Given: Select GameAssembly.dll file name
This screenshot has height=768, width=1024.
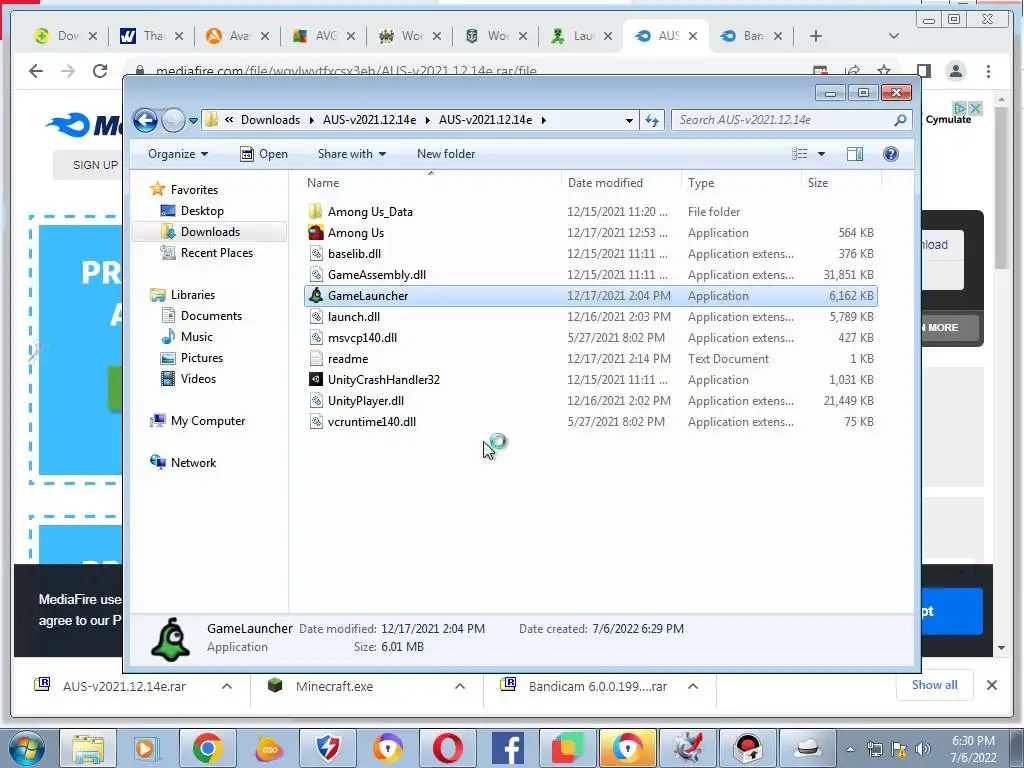Looking at the screenshot, I should tap(377, 275).
